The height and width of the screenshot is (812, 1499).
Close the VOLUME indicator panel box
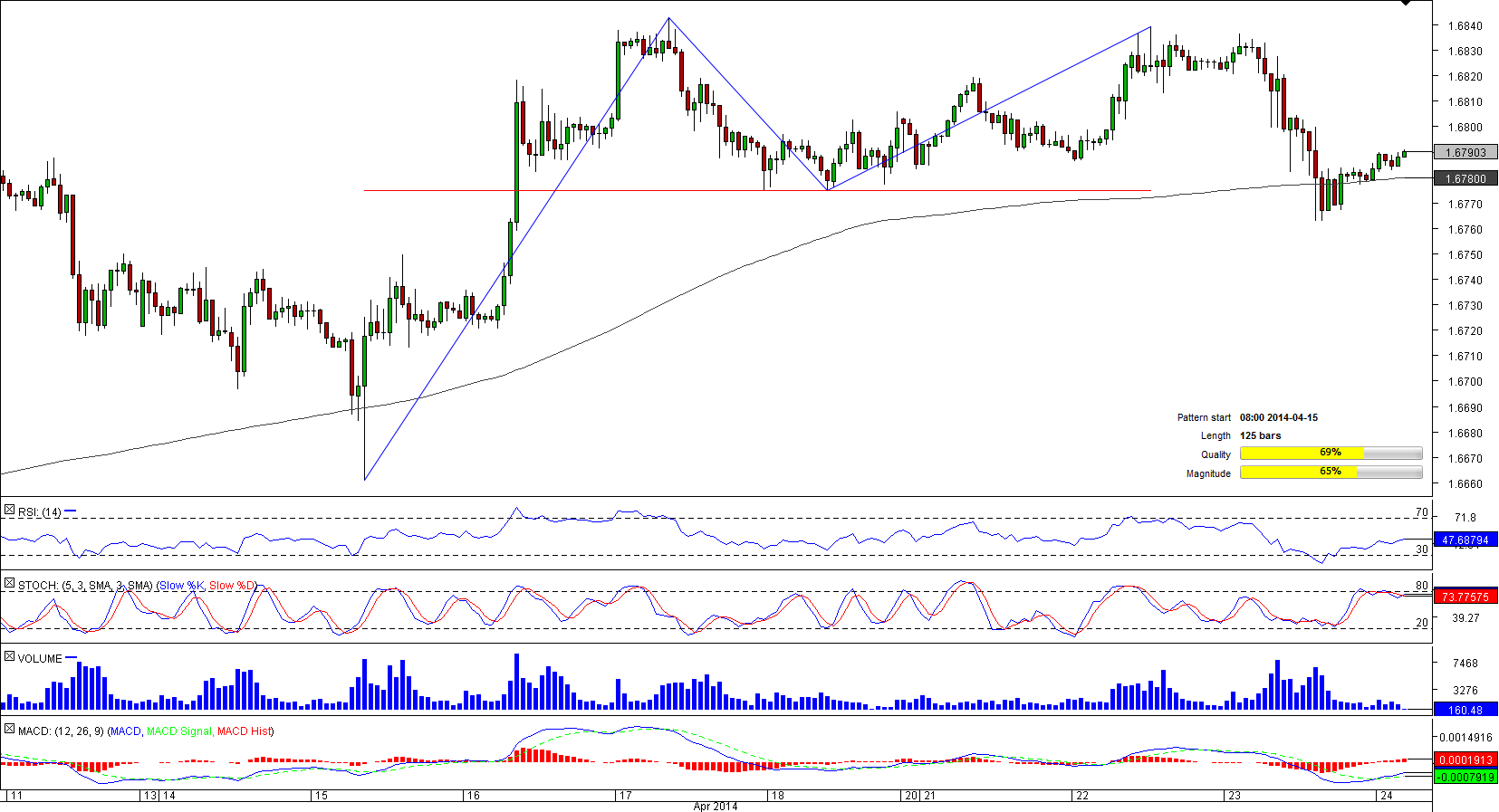click(9, 656)
